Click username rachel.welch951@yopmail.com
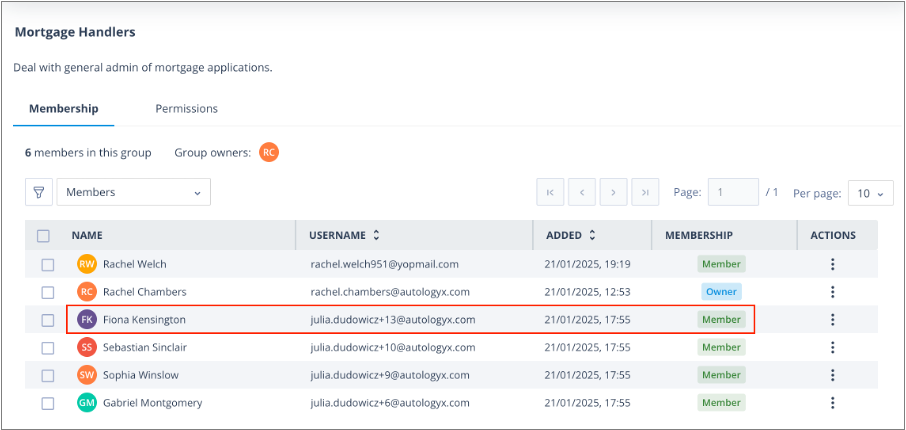906x430 pixels. pos(384,264)
